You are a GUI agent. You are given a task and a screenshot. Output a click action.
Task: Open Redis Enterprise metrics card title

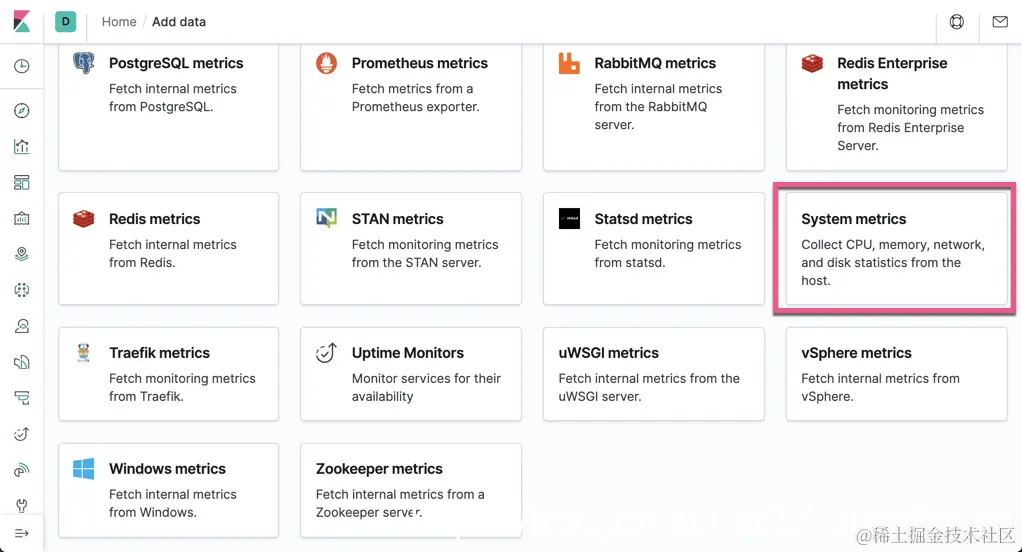[x=892, y=74]
